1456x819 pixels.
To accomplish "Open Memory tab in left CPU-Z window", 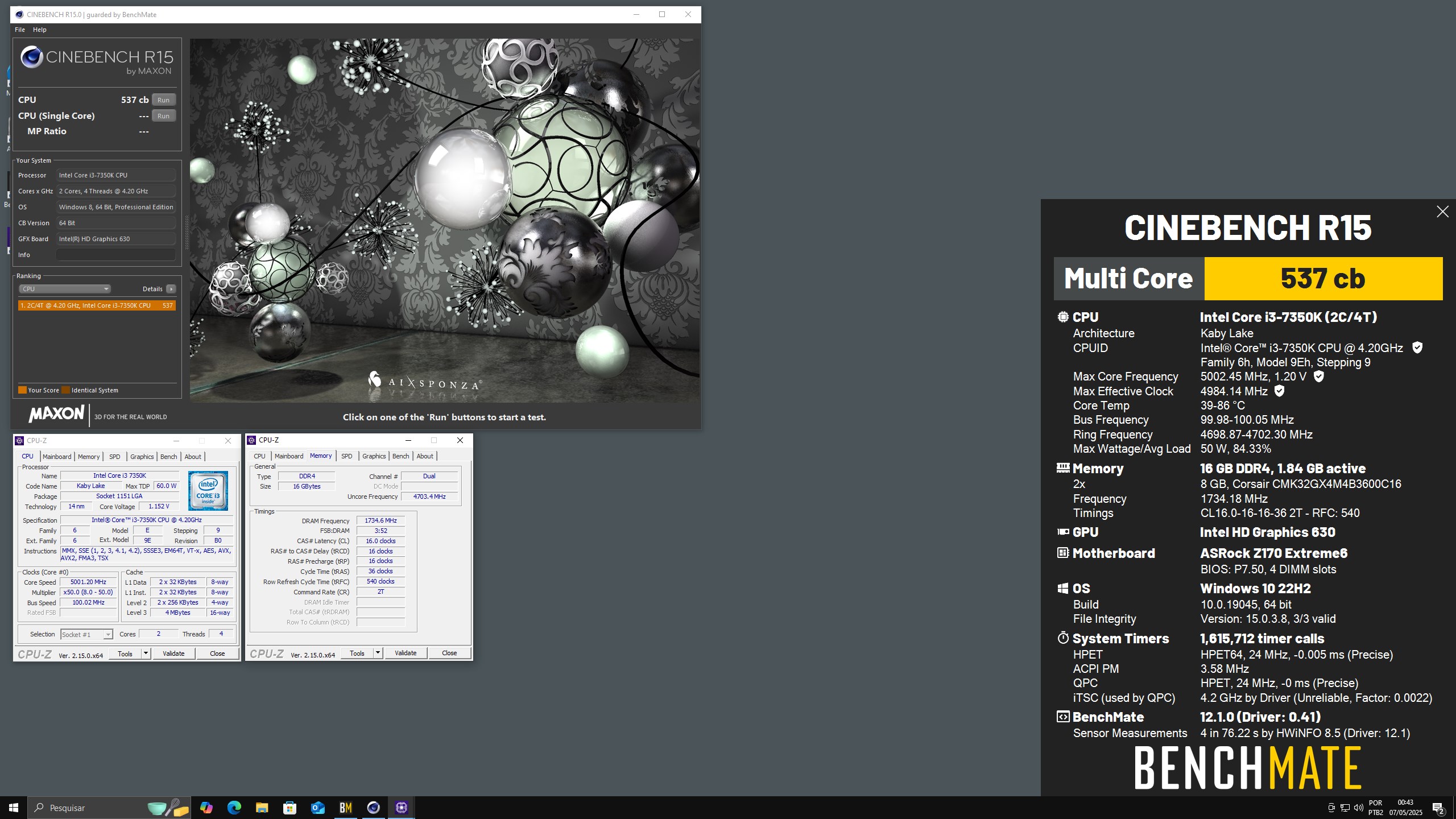I will [x=89, y=457].
